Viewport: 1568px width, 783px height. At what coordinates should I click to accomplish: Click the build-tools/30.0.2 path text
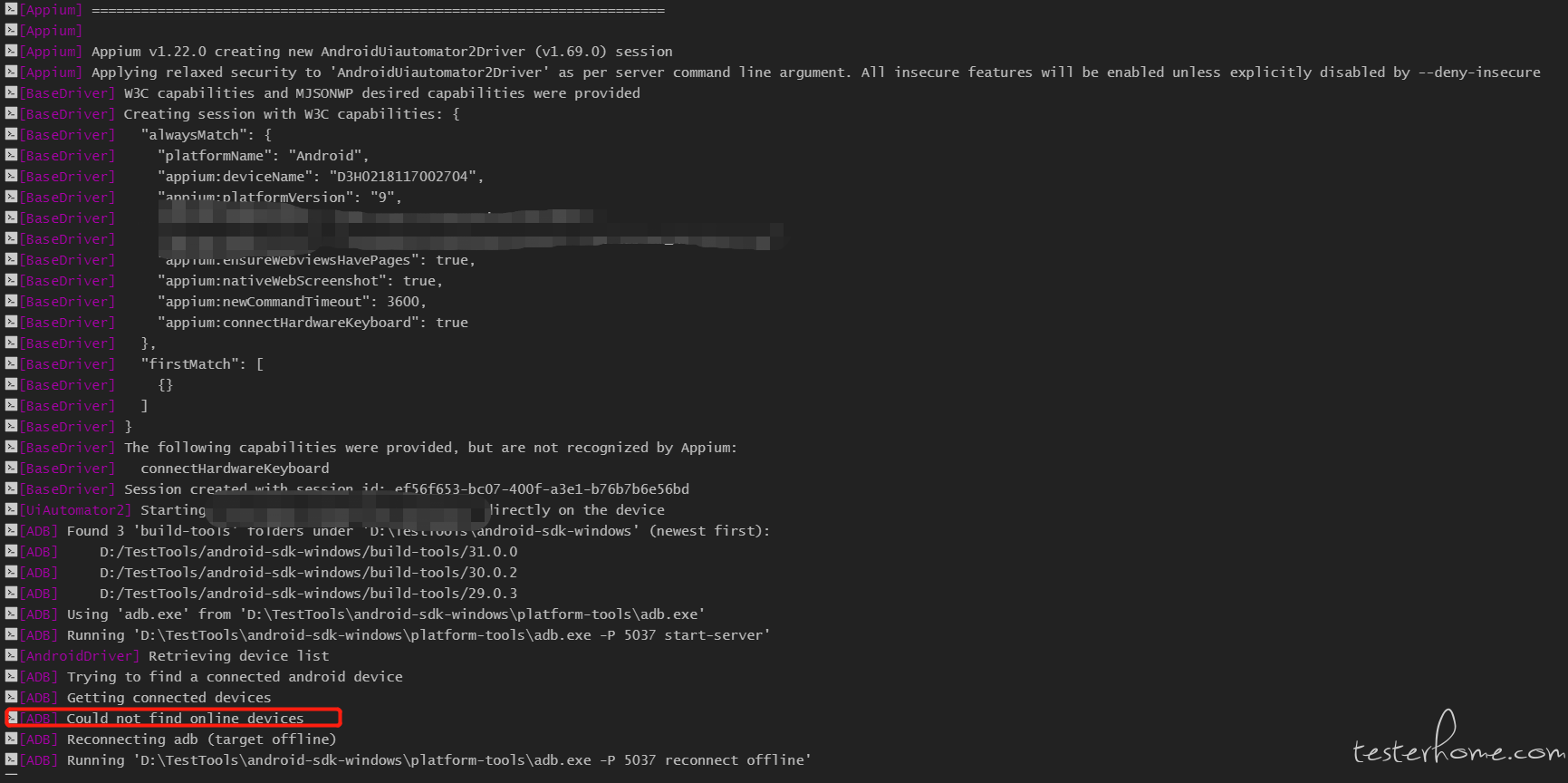coord(308,573)
